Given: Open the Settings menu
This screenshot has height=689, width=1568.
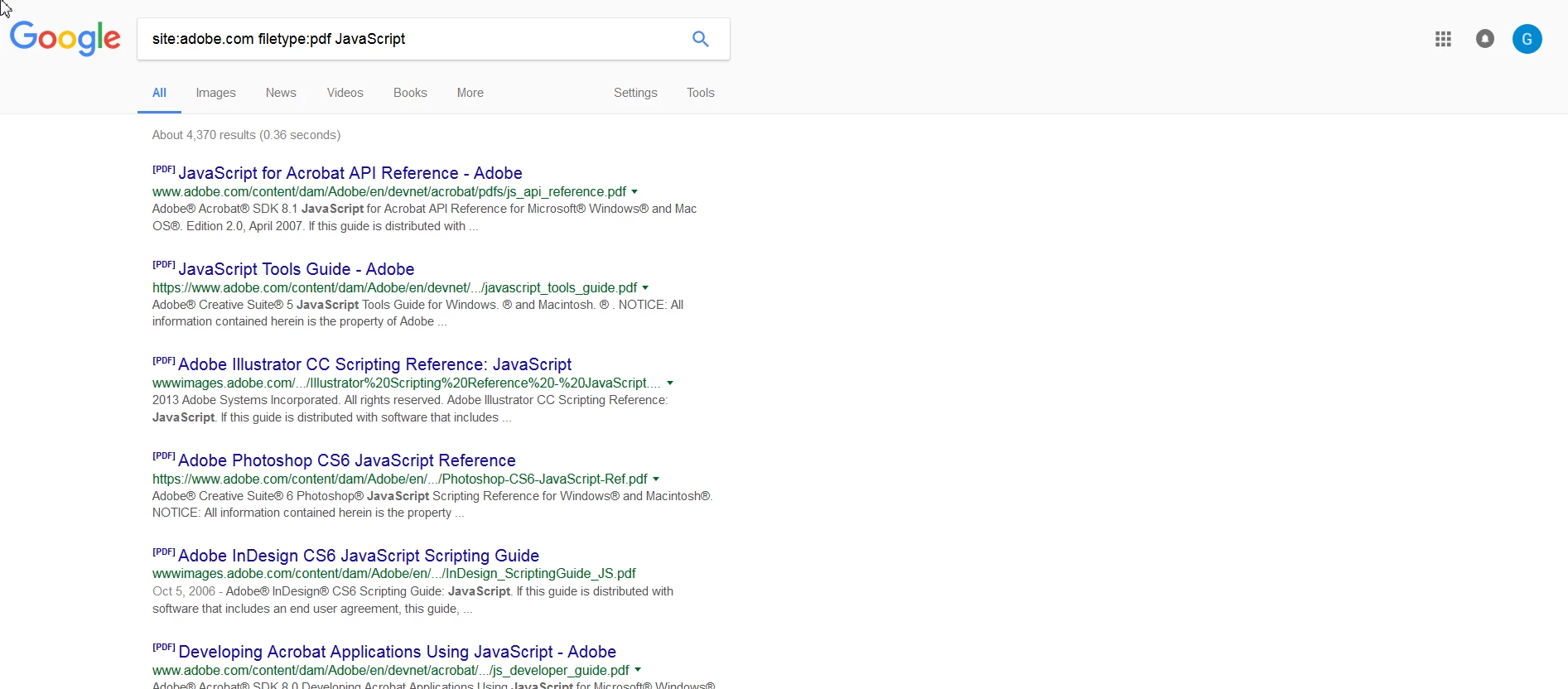Looking at the screenshot, I should coord(635,93).
